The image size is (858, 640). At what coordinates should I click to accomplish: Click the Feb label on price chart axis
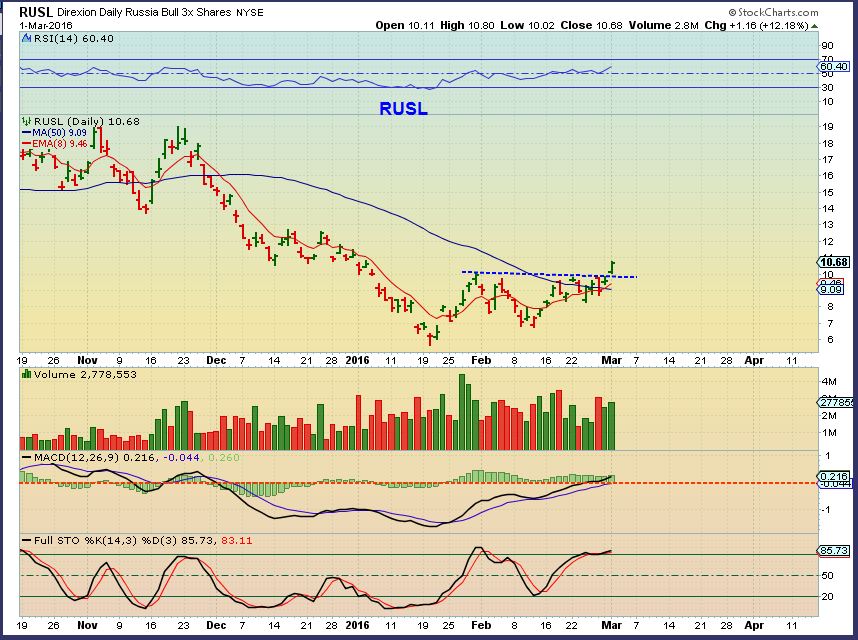click(x=481, y=360)
